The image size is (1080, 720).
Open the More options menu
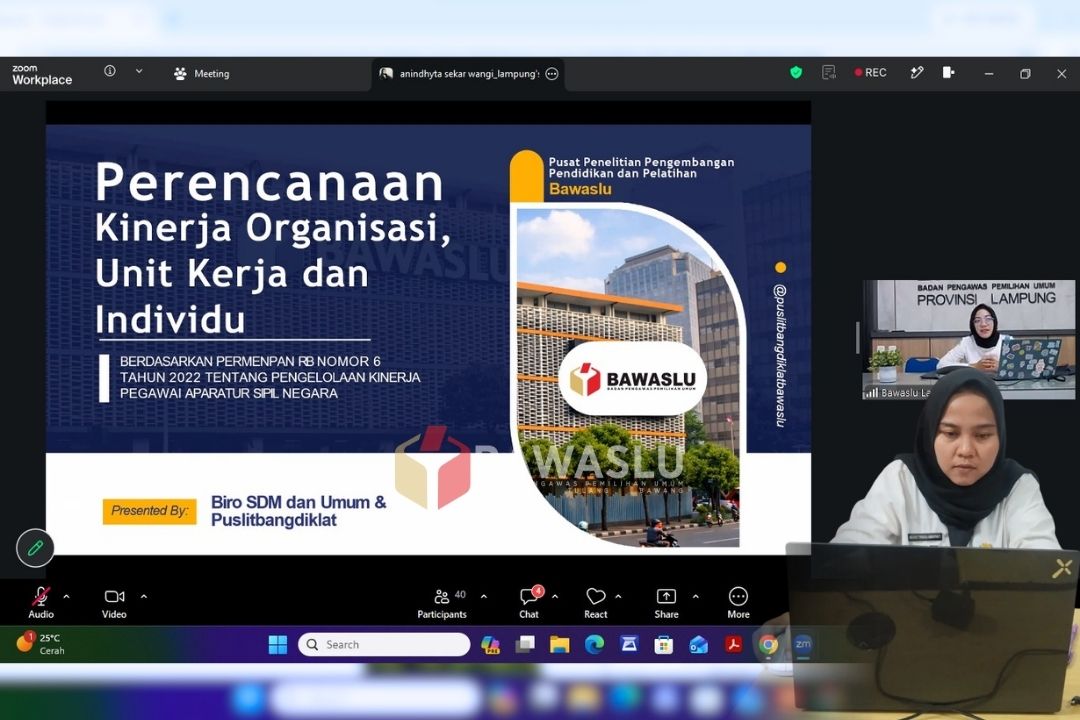click(x=738, y=602)
